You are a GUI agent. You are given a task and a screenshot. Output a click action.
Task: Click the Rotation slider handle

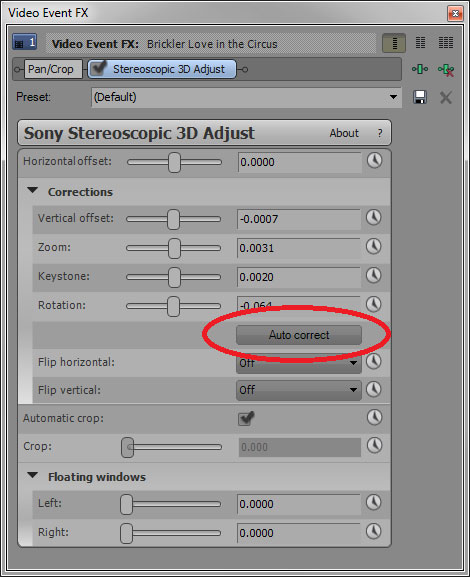tap(173, 306)
